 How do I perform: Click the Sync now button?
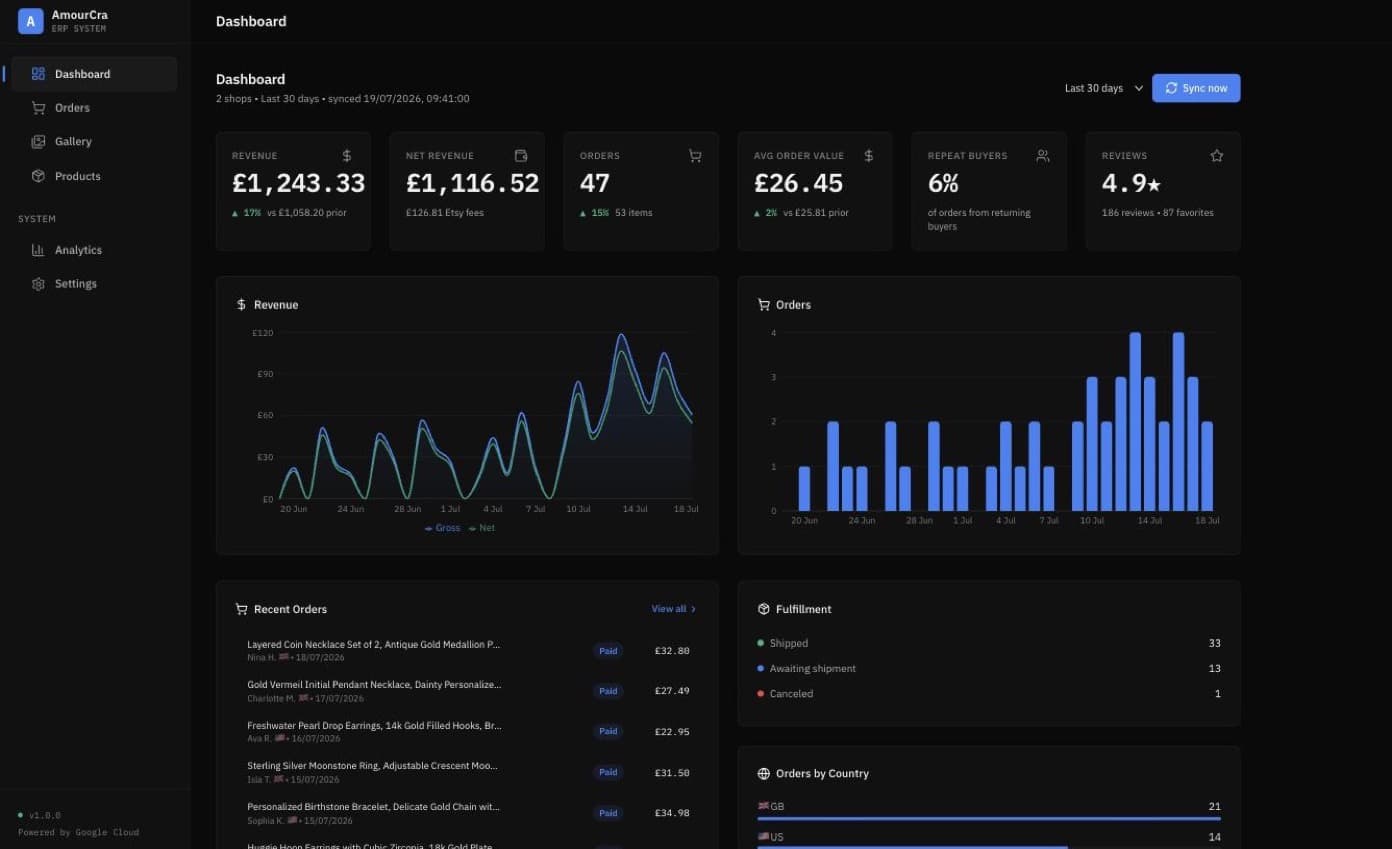point(1196,88)
